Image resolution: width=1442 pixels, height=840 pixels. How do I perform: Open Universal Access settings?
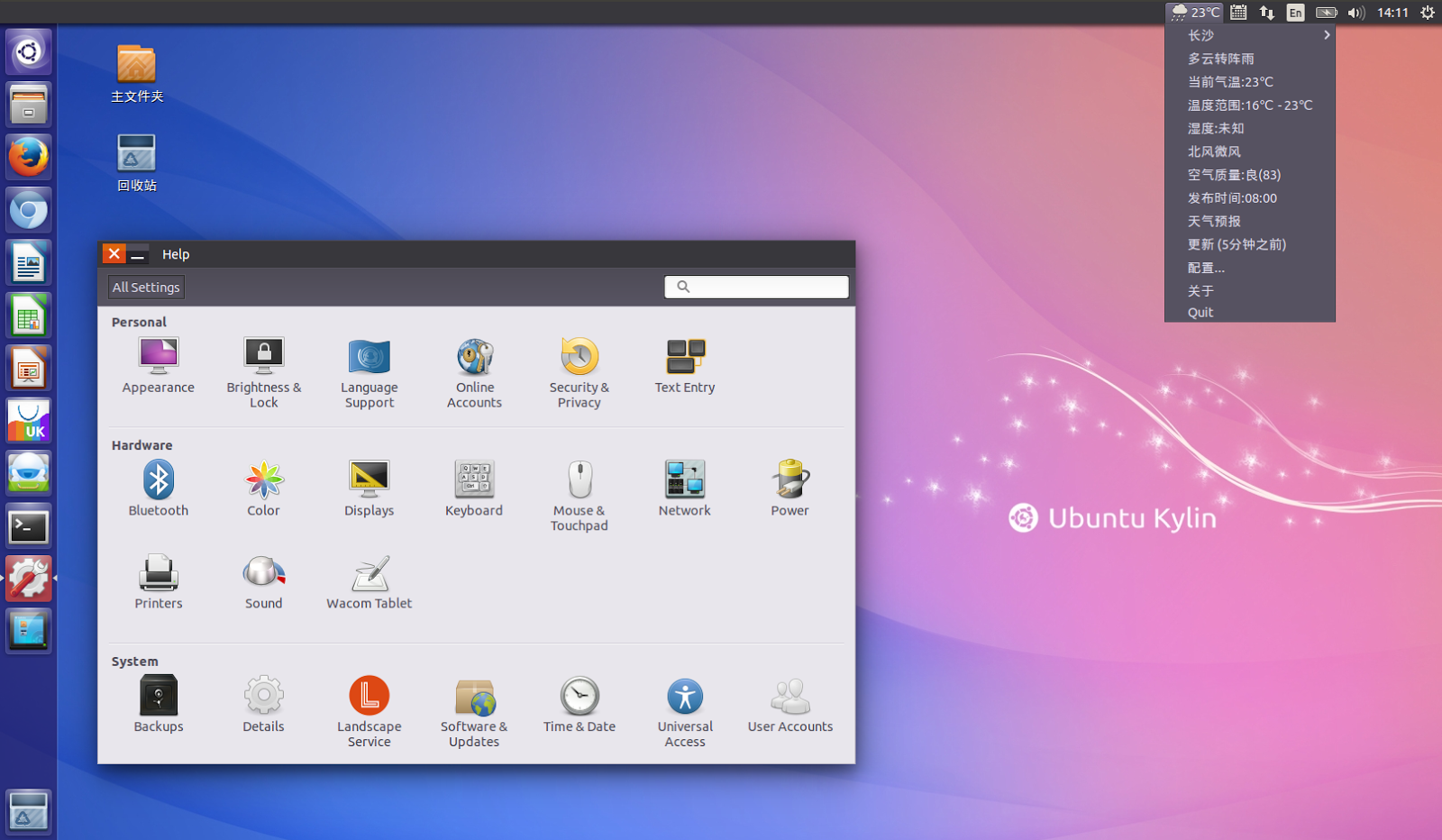pos(684,708)
